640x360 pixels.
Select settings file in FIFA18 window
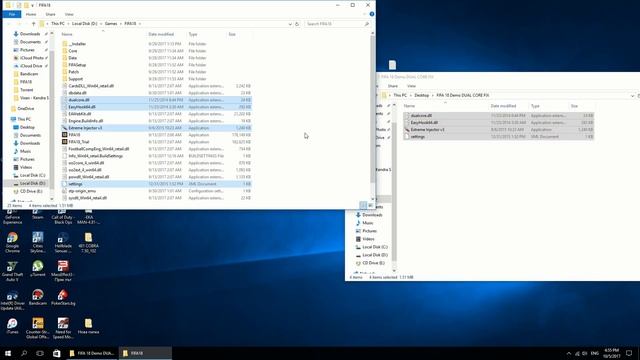click(x=156, y=184)
